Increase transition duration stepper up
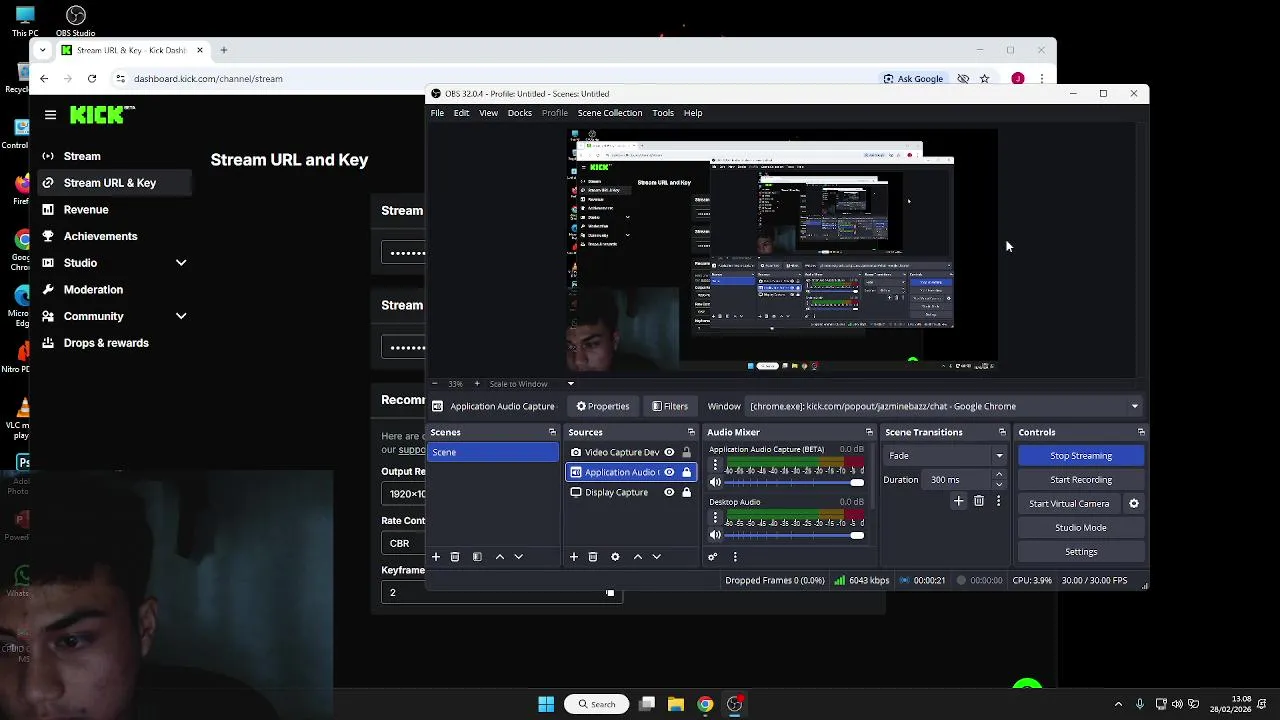 pos(999,475)
